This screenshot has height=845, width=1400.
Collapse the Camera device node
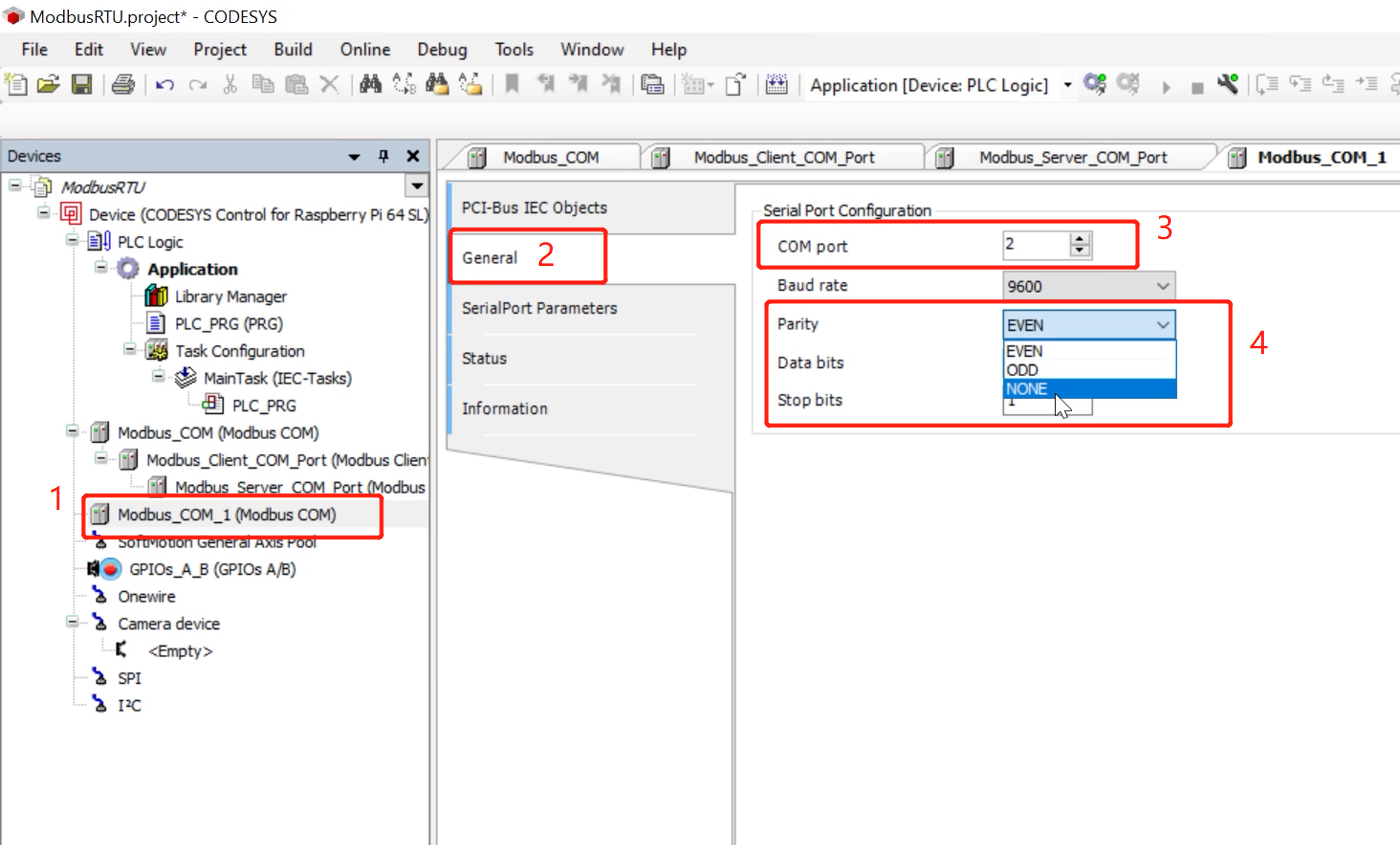(x=71, y=622)
